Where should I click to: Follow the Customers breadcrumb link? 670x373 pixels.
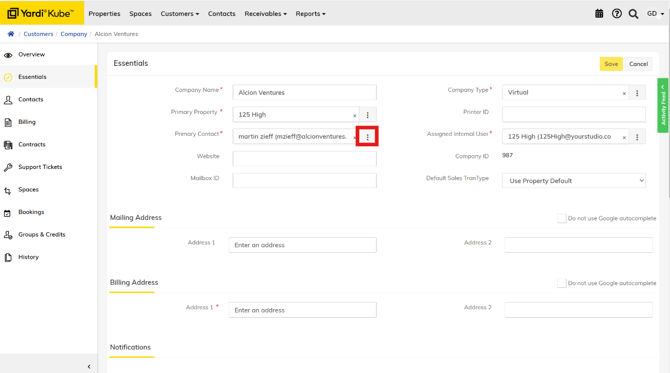[x=38, y=34]
